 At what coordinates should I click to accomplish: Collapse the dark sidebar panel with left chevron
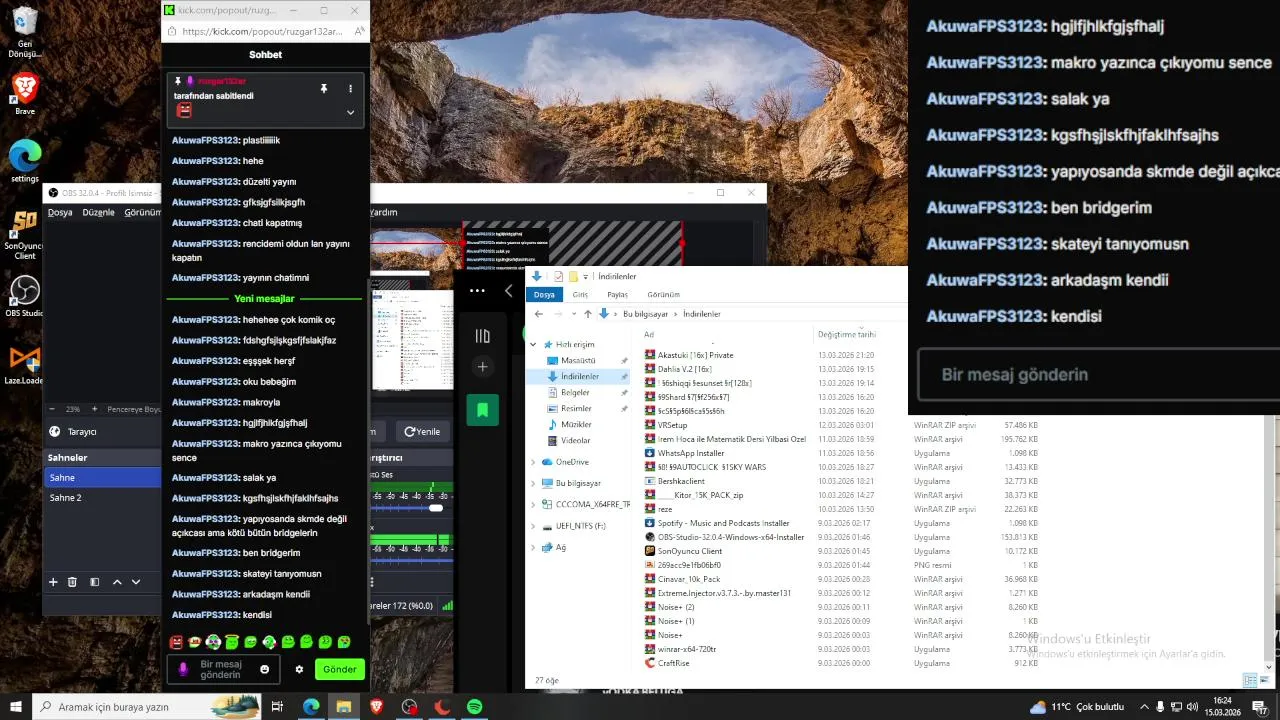coord(508,291)
